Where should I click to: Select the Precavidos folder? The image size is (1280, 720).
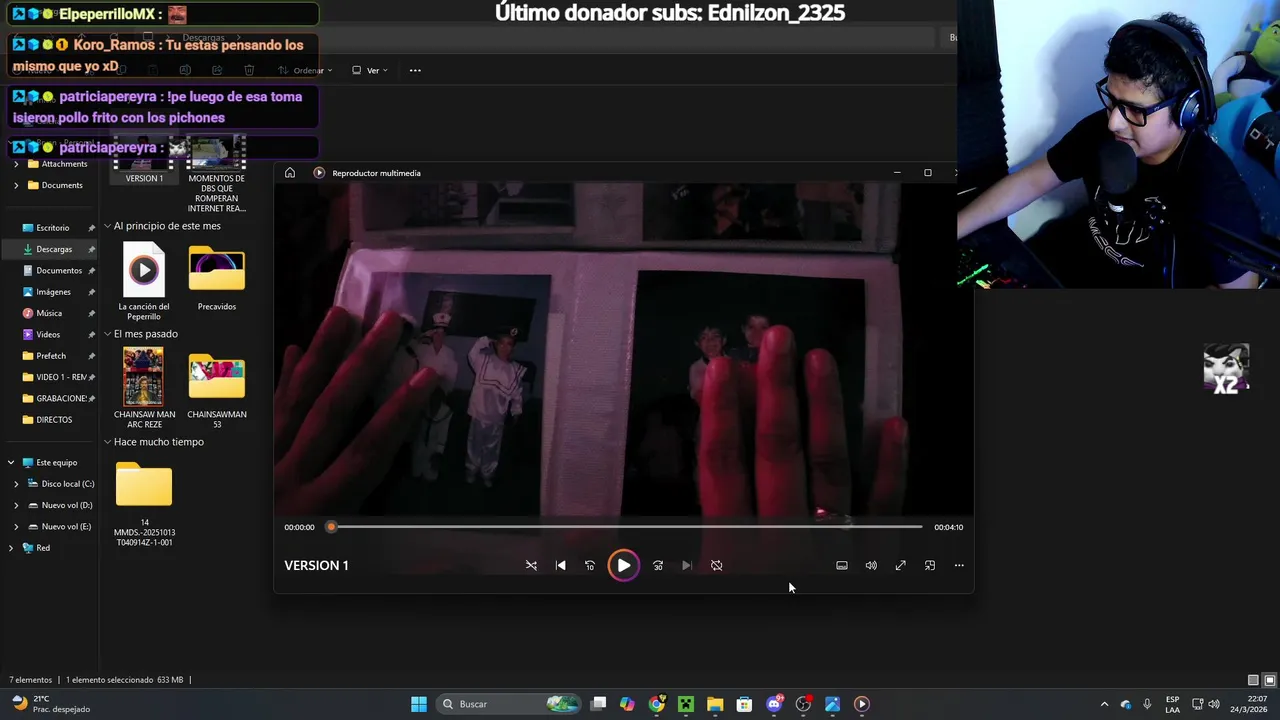217,278
